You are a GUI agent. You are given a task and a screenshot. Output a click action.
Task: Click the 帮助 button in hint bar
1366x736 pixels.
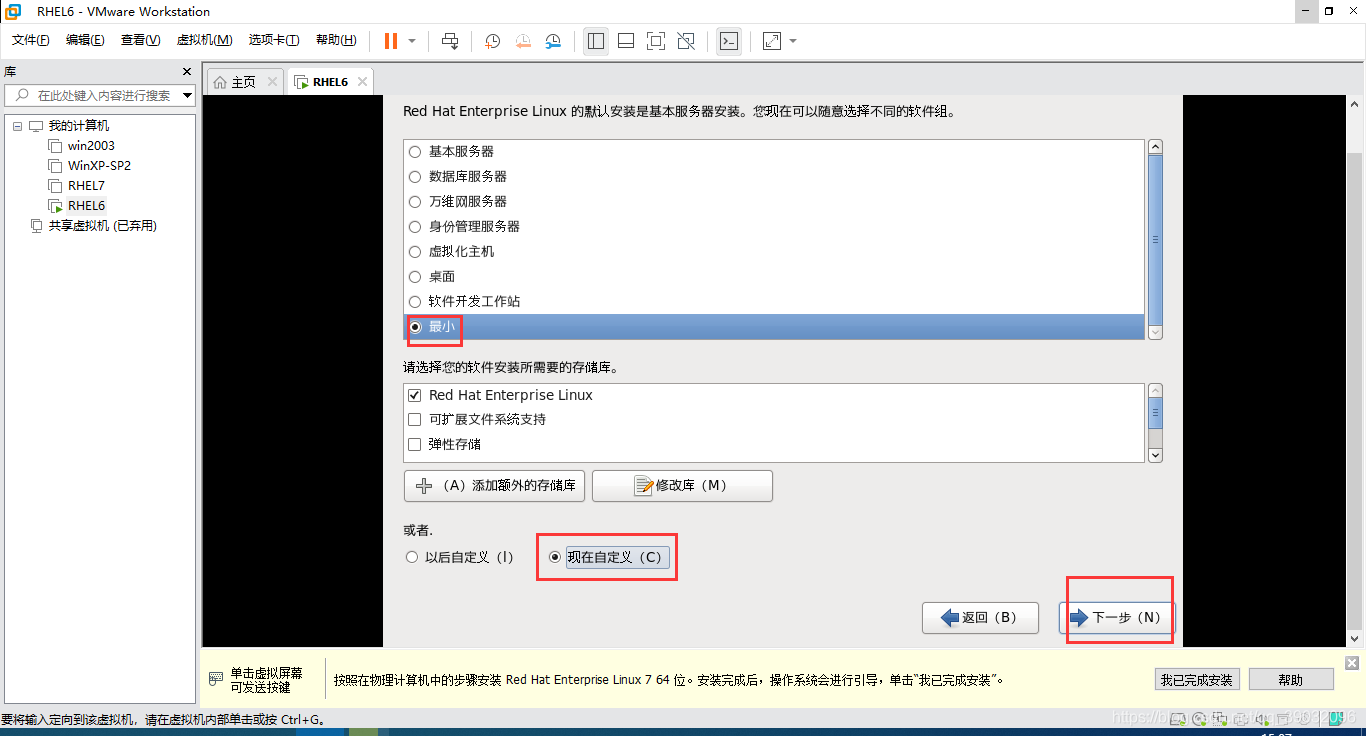[x=1291, y=680]
